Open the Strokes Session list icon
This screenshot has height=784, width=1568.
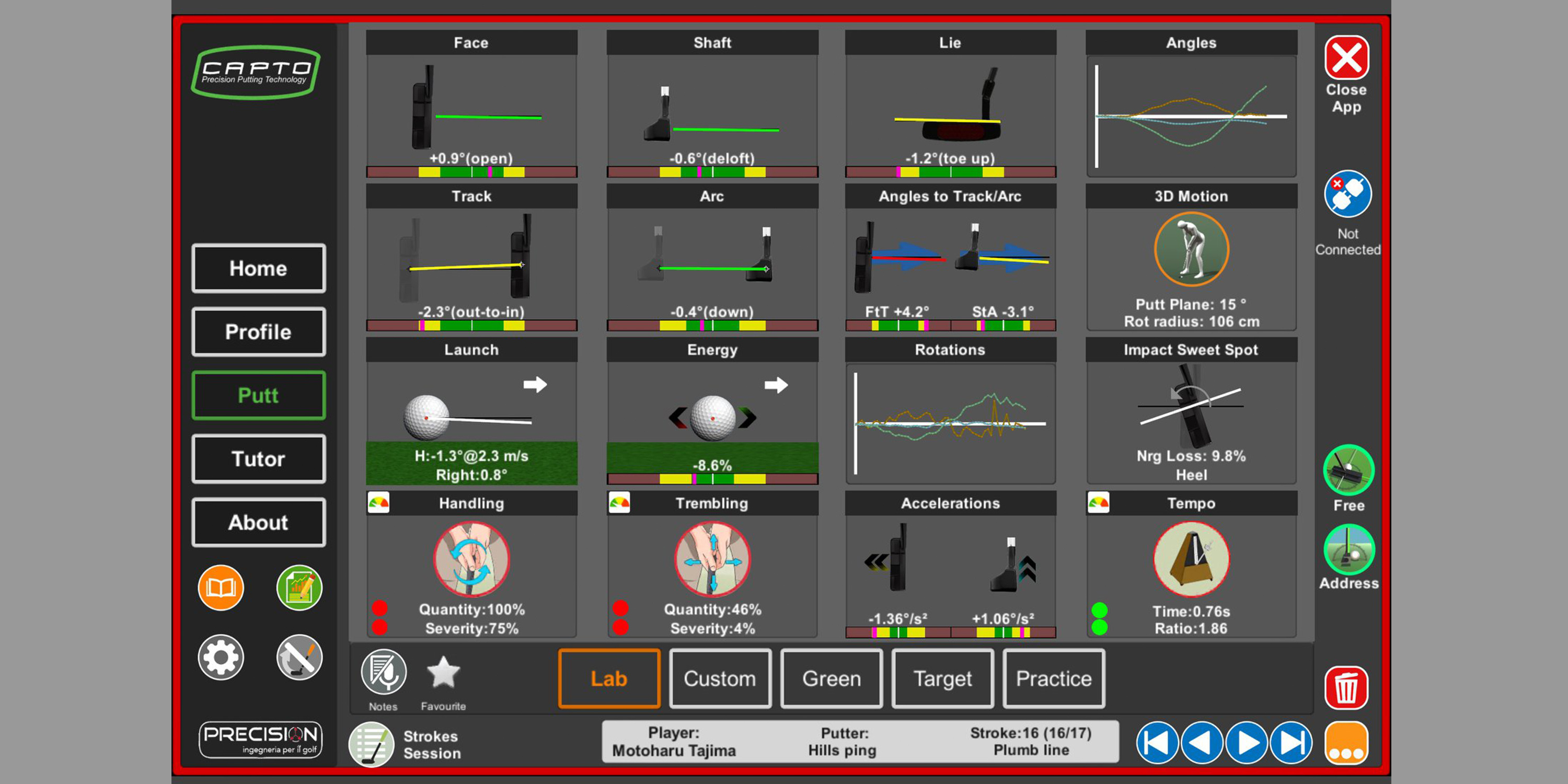371,744
